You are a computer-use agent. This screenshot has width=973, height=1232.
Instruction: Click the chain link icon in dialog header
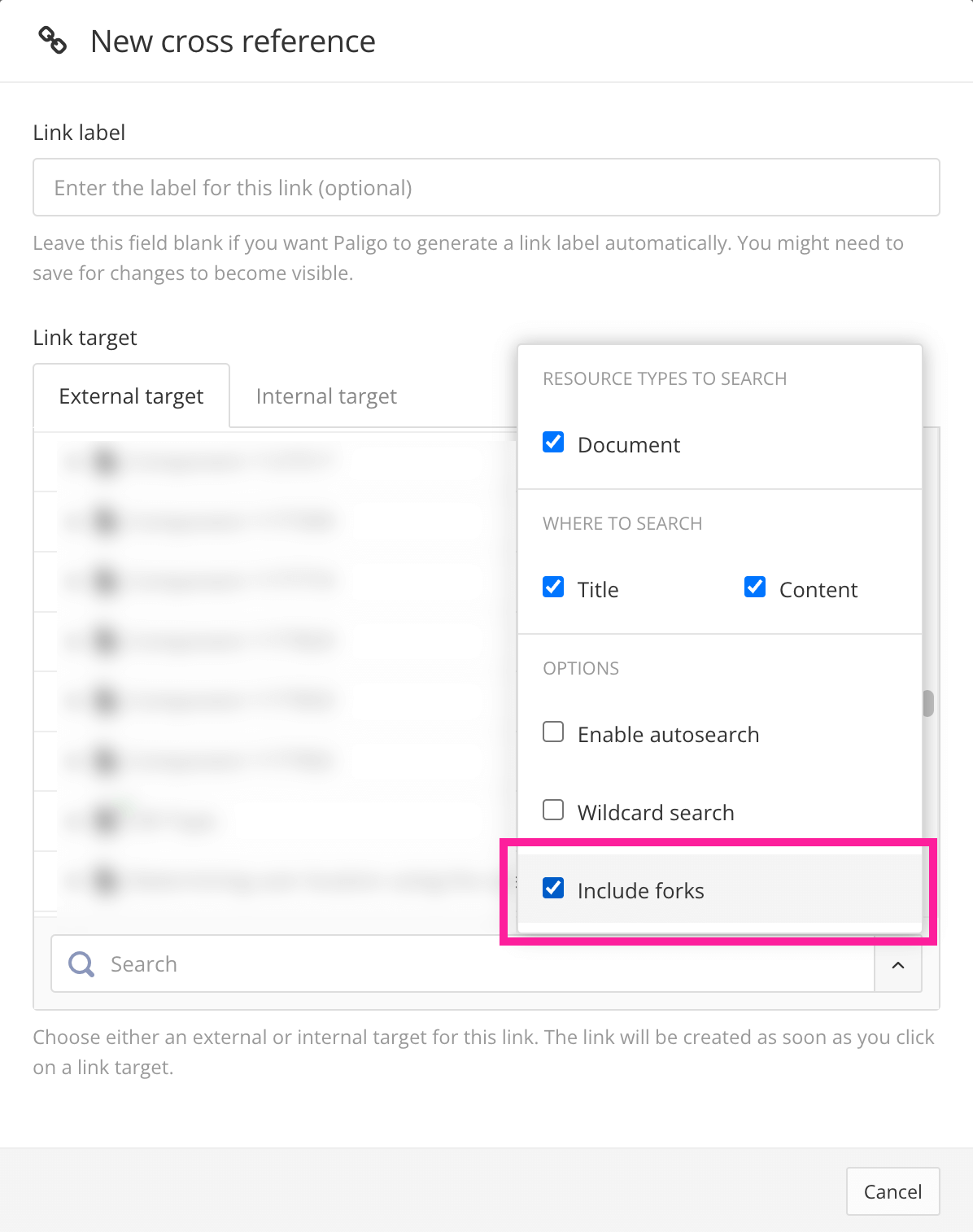click(52, 39)
